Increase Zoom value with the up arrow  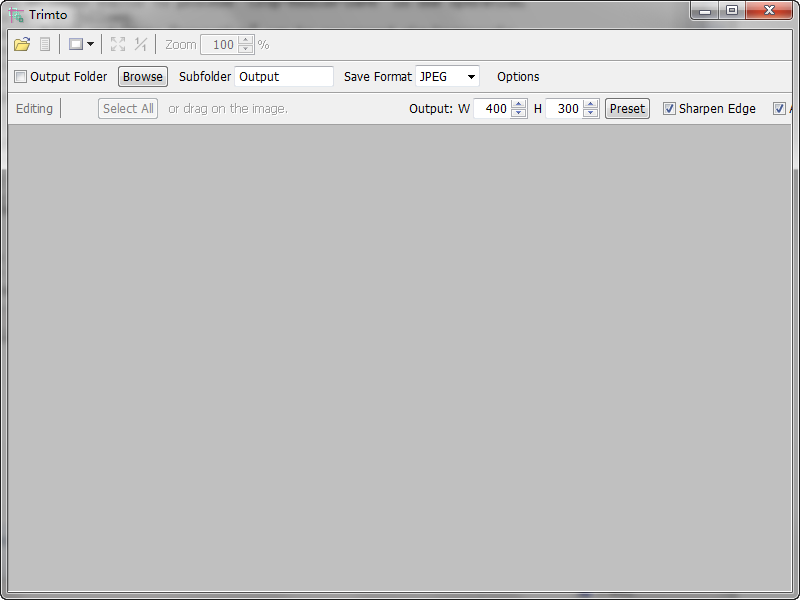coord(245,40)
